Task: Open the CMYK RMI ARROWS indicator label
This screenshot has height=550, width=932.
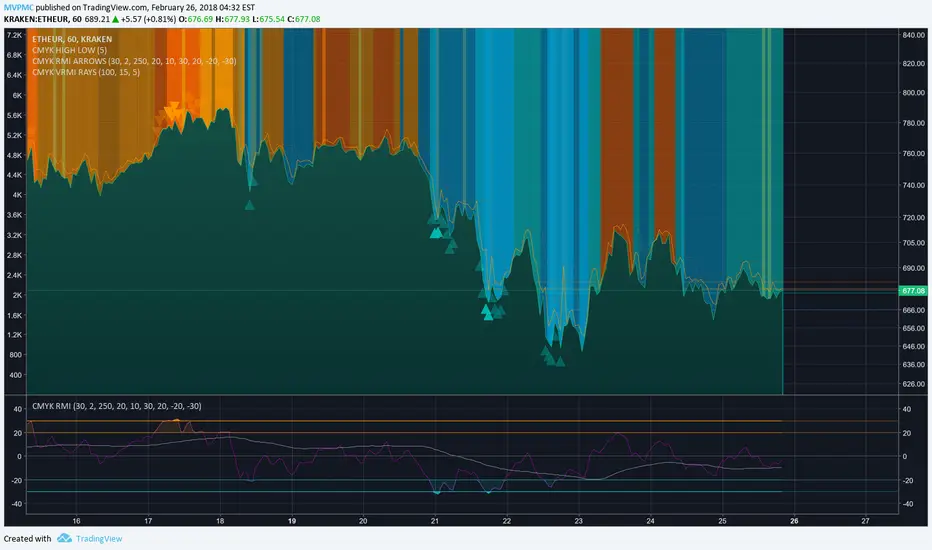Action: [x=132, y=60]
